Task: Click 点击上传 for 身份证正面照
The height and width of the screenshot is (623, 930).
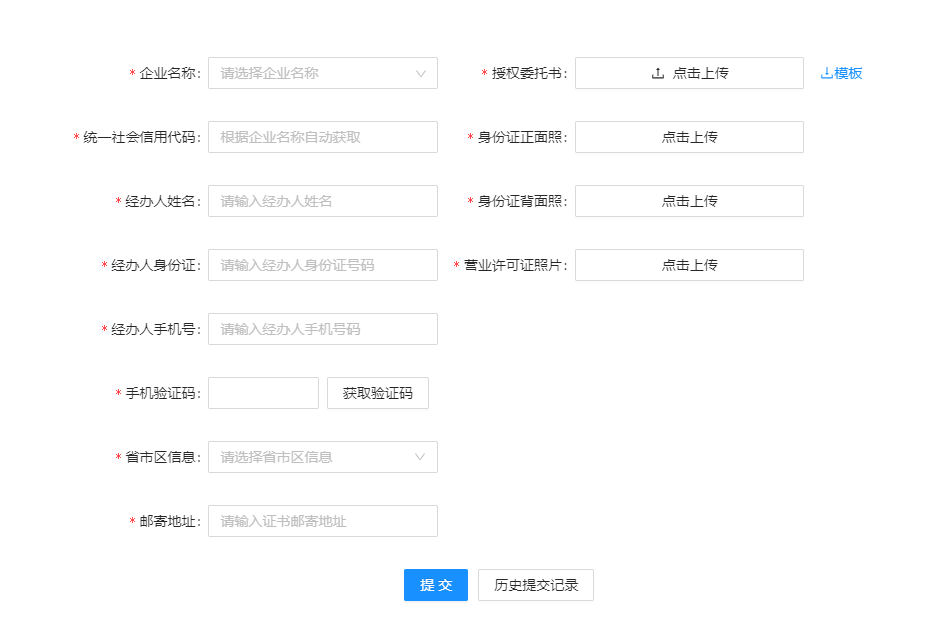Action: (x=689, y=137)
